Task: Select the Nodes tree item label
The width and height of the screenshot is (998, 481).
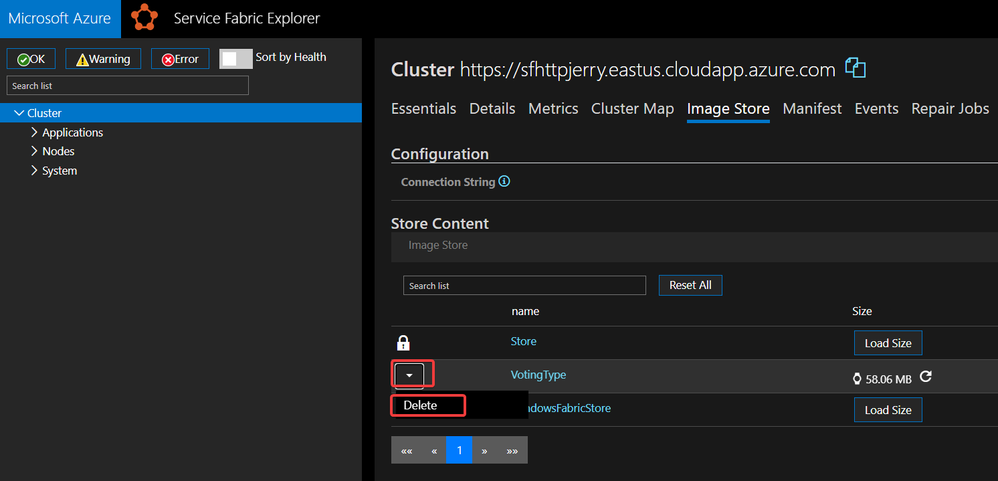Action: coord(58,151)
